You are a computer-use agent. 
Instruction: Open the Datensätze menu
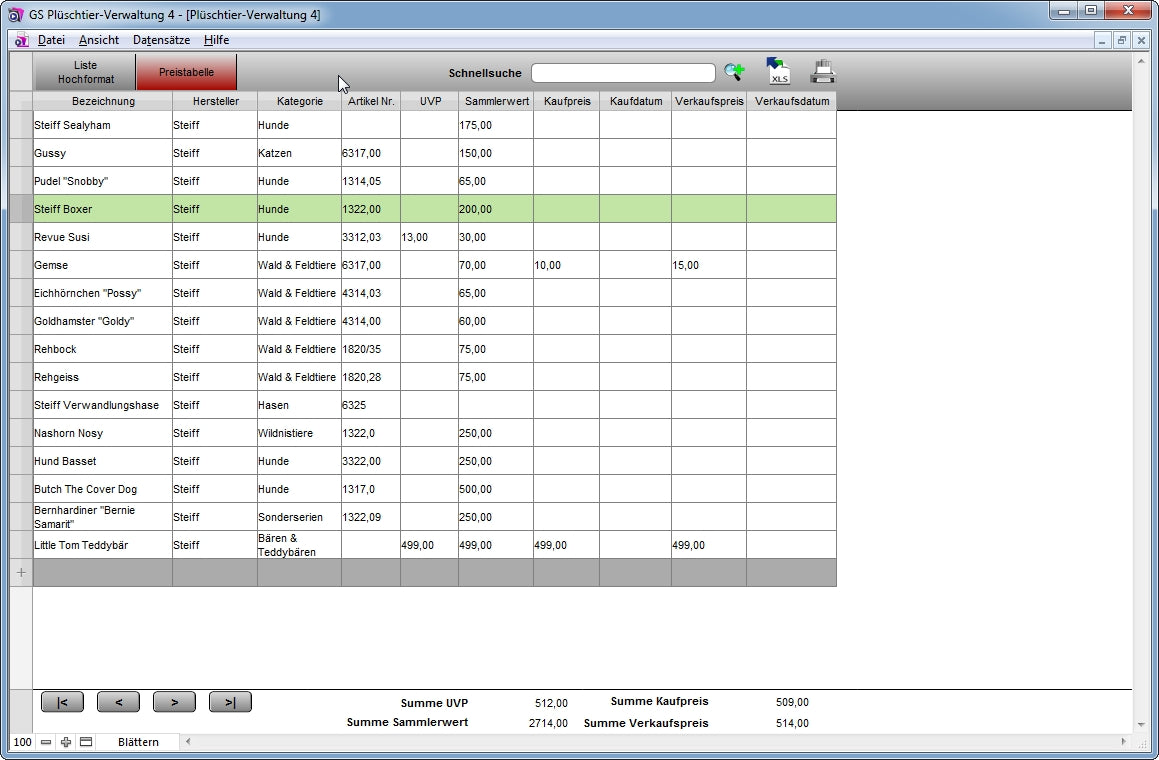161,40
